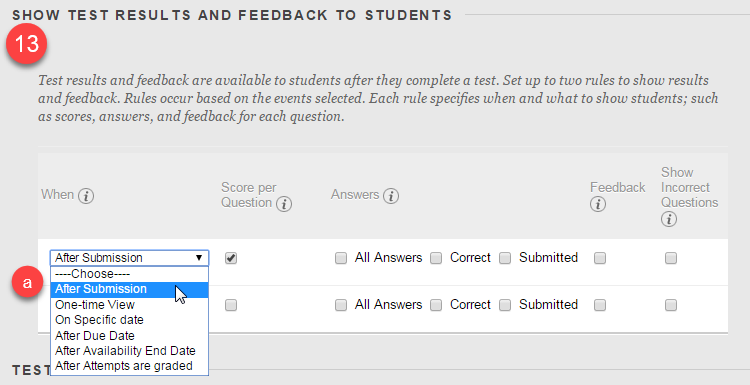This screenshot has height=385, width=750.
Task: Select On Specific date option
Action: [x=129, y=320]
